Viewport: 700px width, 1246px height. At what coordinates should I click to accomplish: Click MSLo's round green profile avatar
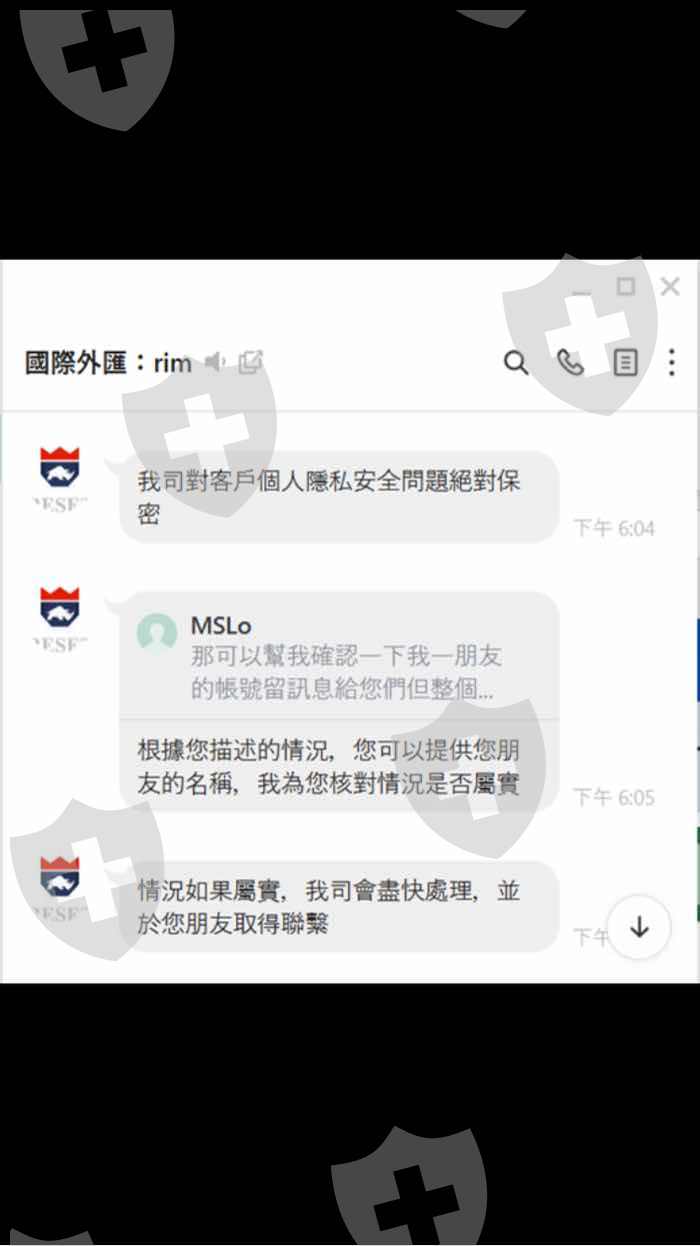tap(157, 634)
